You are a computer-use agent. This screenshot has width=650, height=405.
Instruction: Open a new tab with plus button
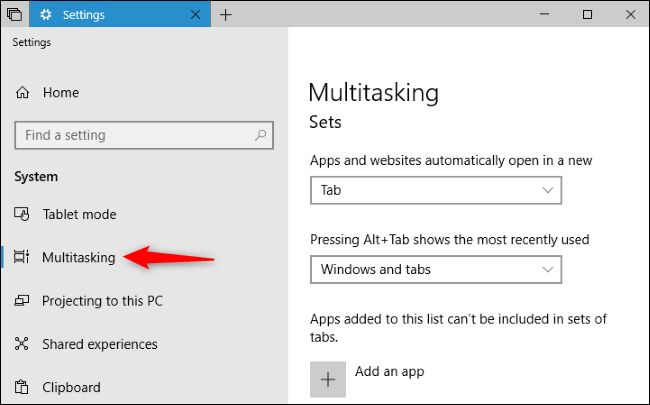pos(226,14)
